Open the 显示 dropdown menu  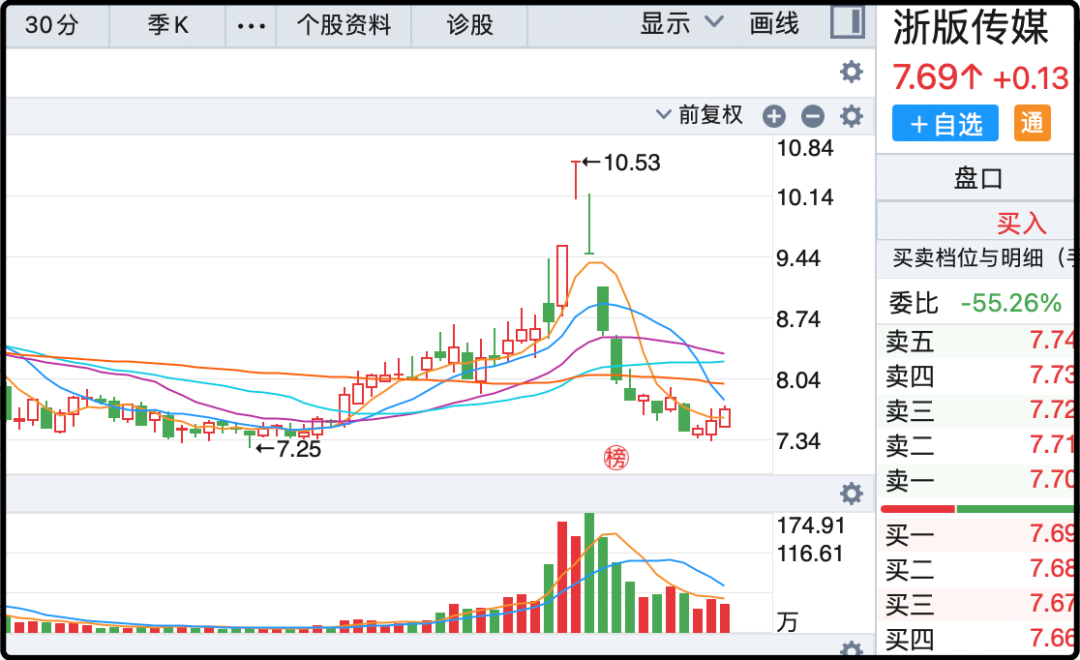point(681,24)
